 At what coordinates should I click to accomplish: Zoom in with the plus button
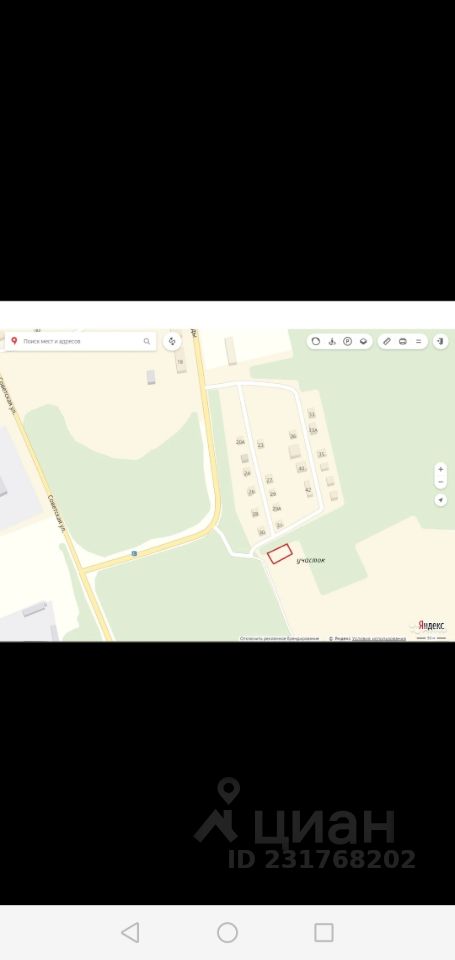440,470
